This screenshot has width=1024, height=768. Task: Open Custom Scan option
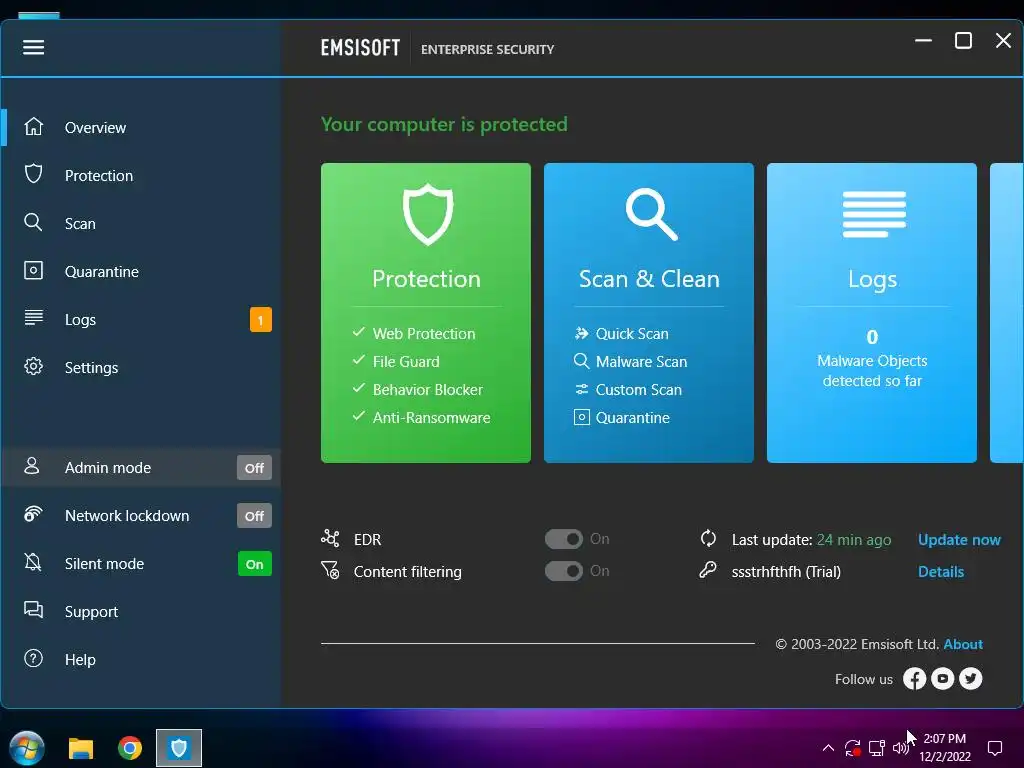pyautogui.click(x=638, y=390)
